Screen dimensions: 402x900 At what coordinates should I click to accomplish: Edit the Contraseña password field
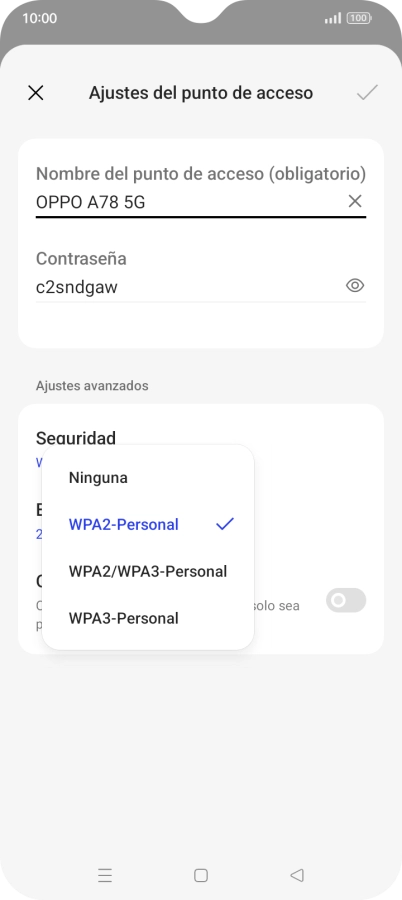pos(190,286)
